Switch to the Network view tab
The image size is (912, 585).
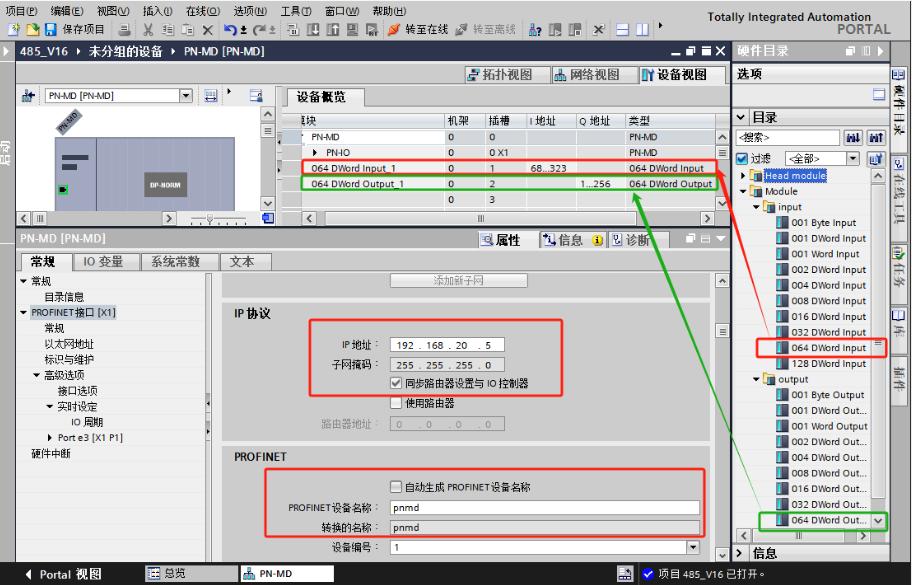tap(586, 75)
